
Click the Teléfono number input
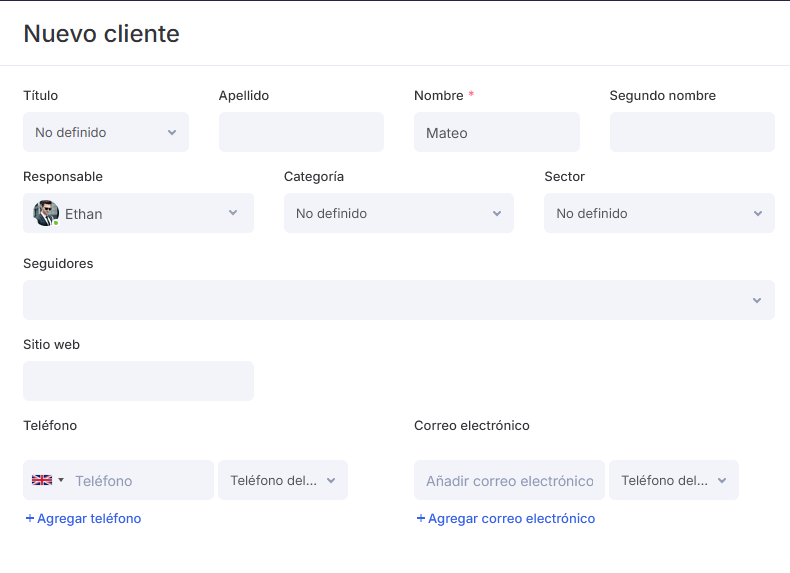141,480
